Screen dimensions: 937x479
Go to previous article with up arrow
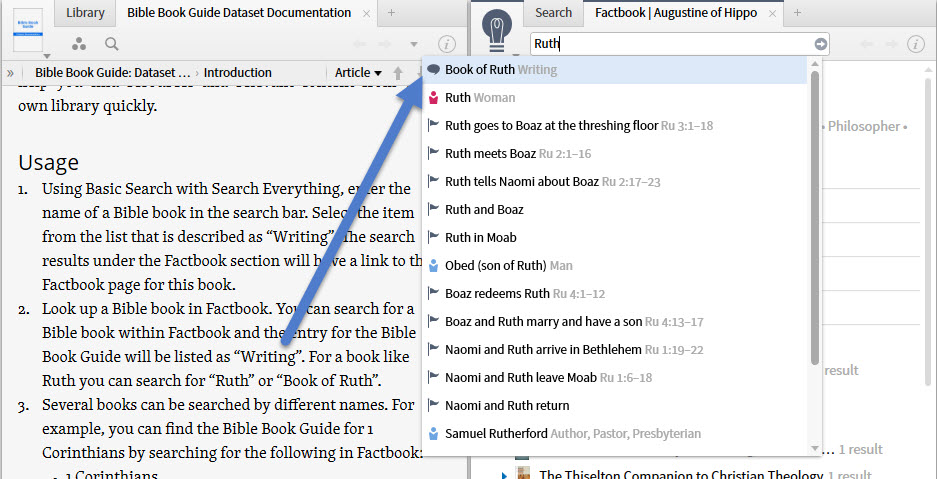pos(398,73)
